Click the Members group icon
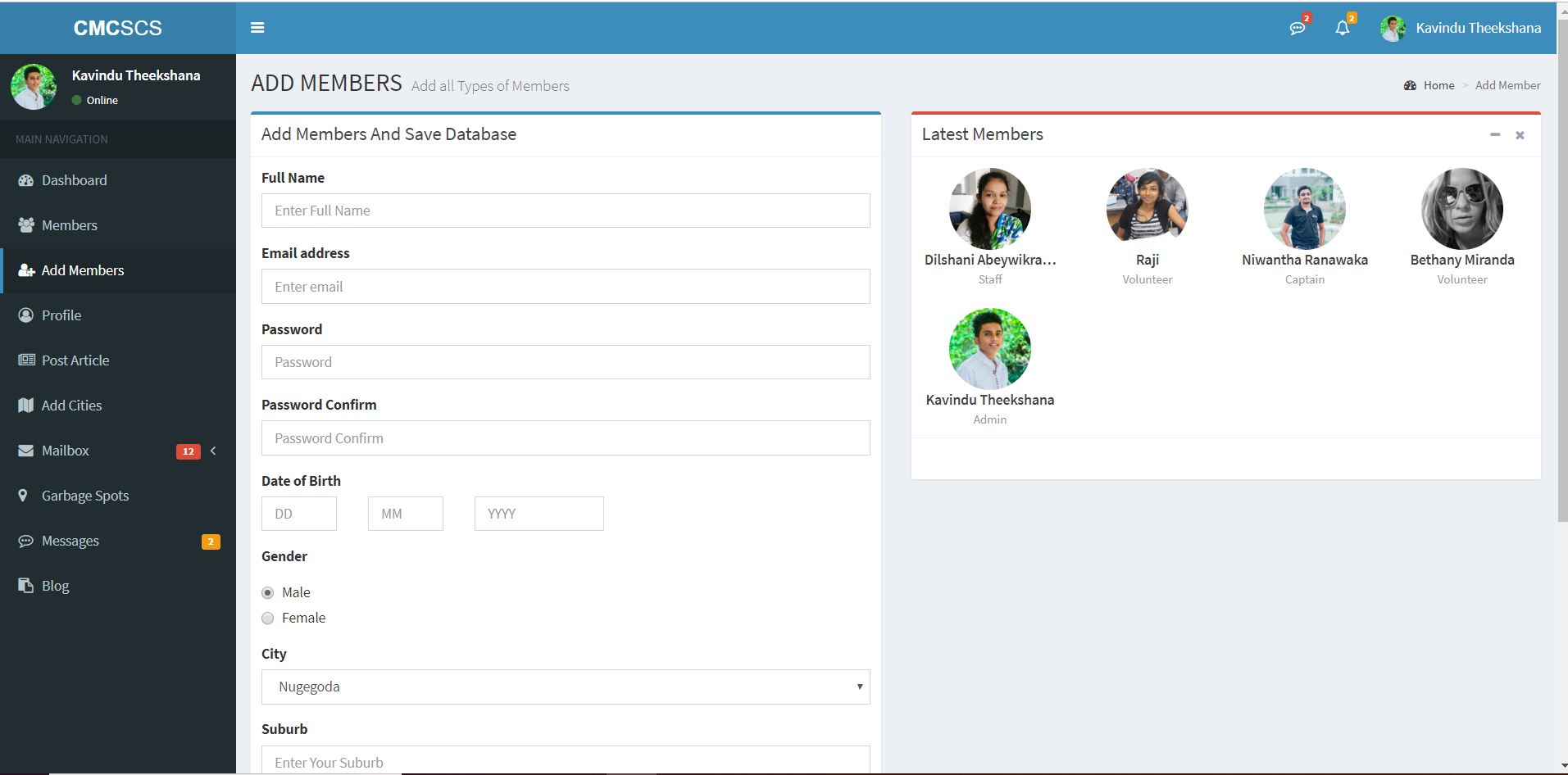The height and width of the screenshot is (775, 1568). (26, 225)
